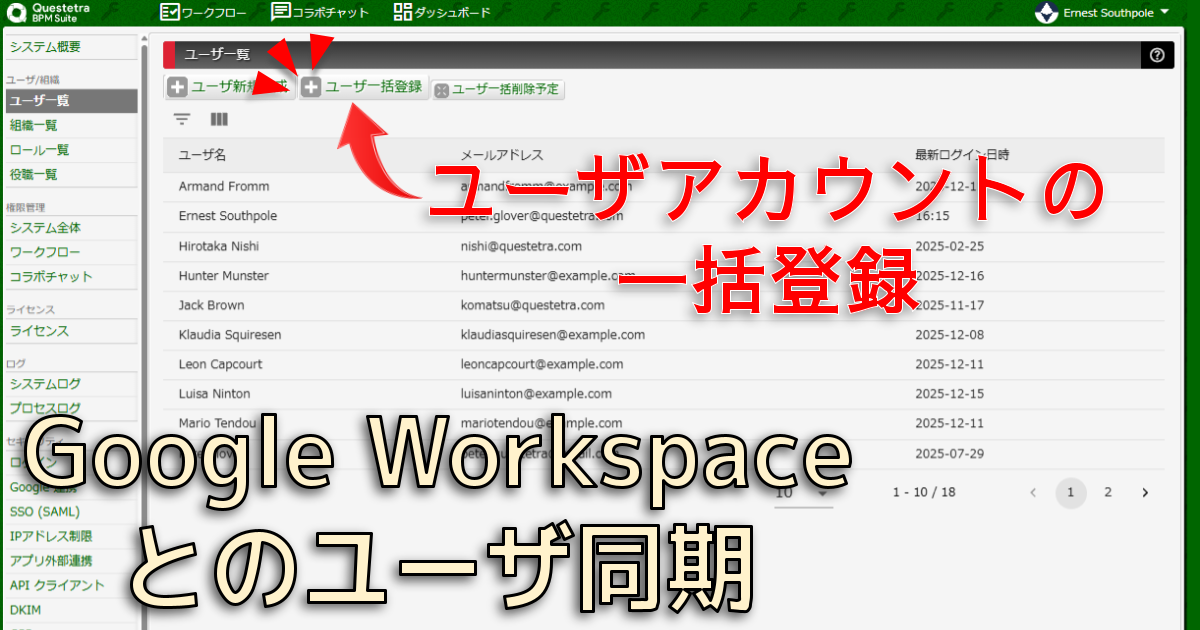Click email leoncapcourt@example.com
Viewport: 1200px width, 630px height.
(x=541, y=364)
